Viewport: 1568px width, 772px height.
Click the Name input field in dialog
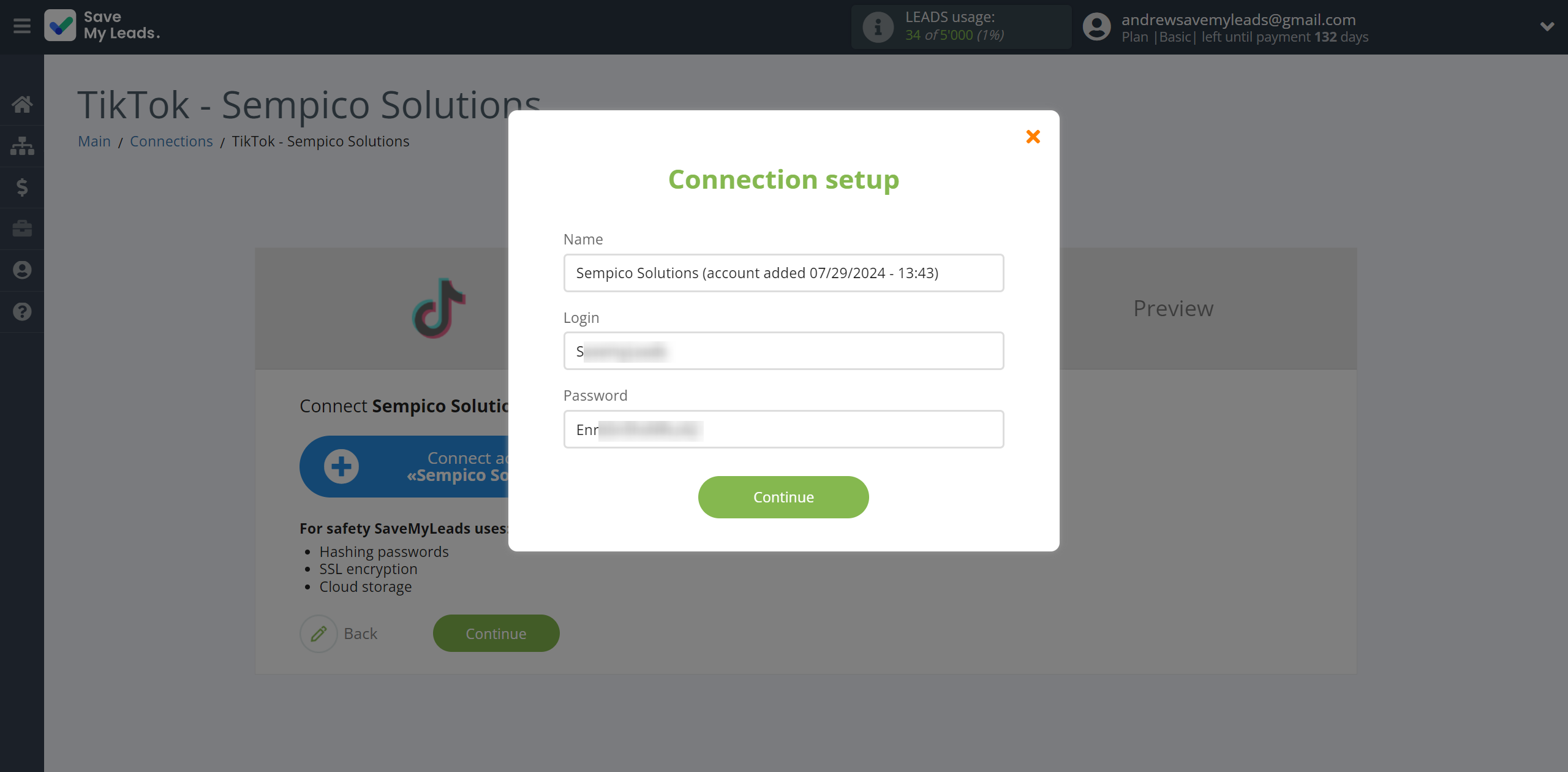pos(783,272)
